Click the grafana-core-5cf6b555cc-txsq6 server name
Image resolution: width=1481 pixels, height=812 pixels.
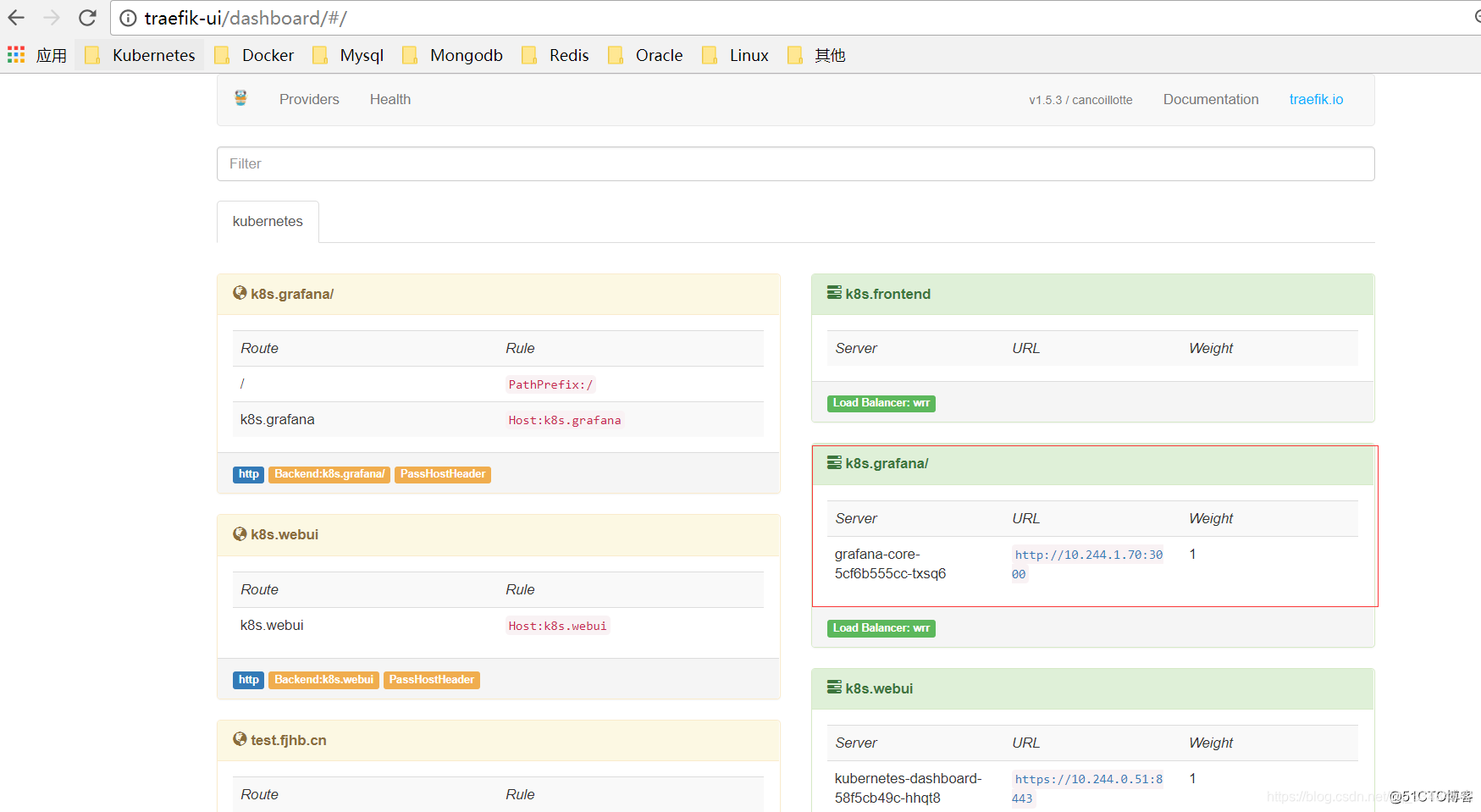pos(890,564)
